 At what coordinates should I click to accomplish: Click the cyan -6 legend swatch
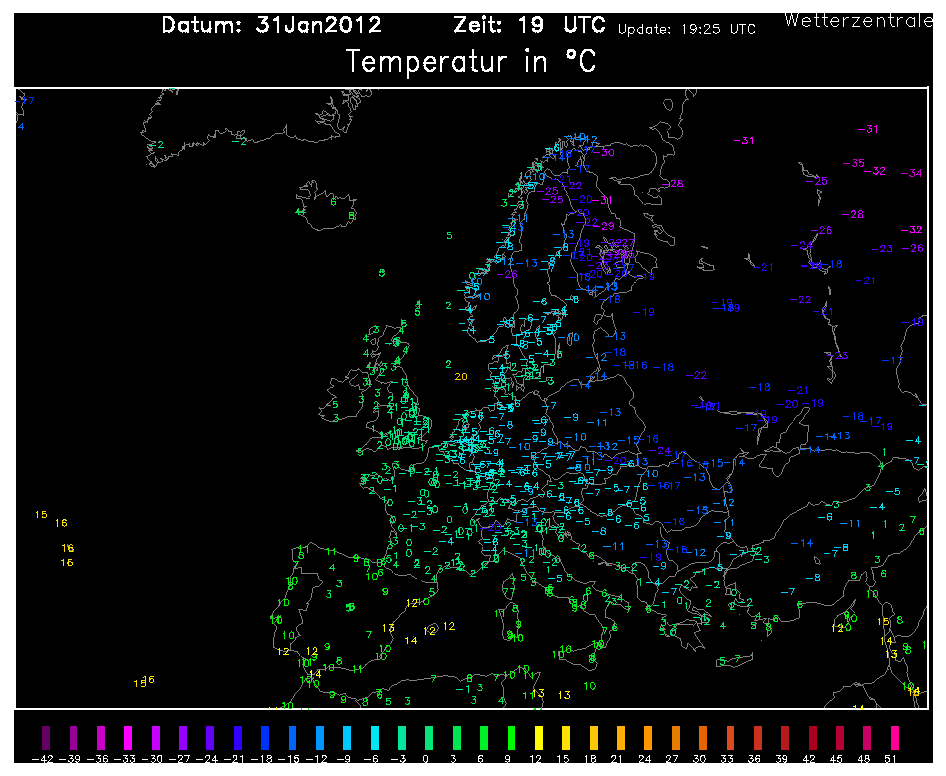[x=375, y=737]
